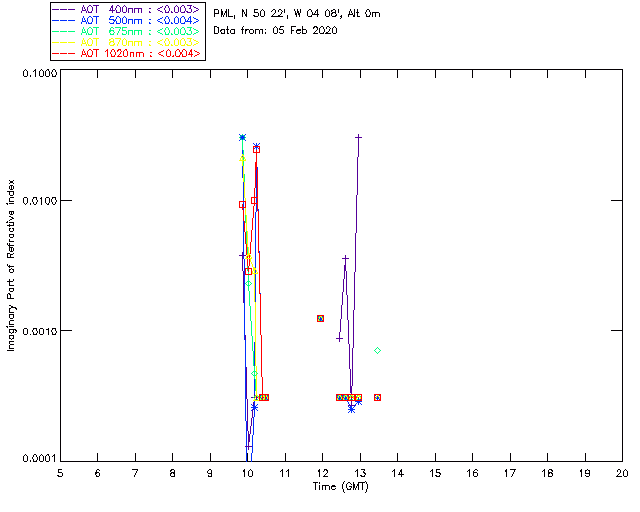The width and height of the screenshot is (640, 512).
Task: Click the 0.0001 y-axis tick label
Action: tap(39, 459)
